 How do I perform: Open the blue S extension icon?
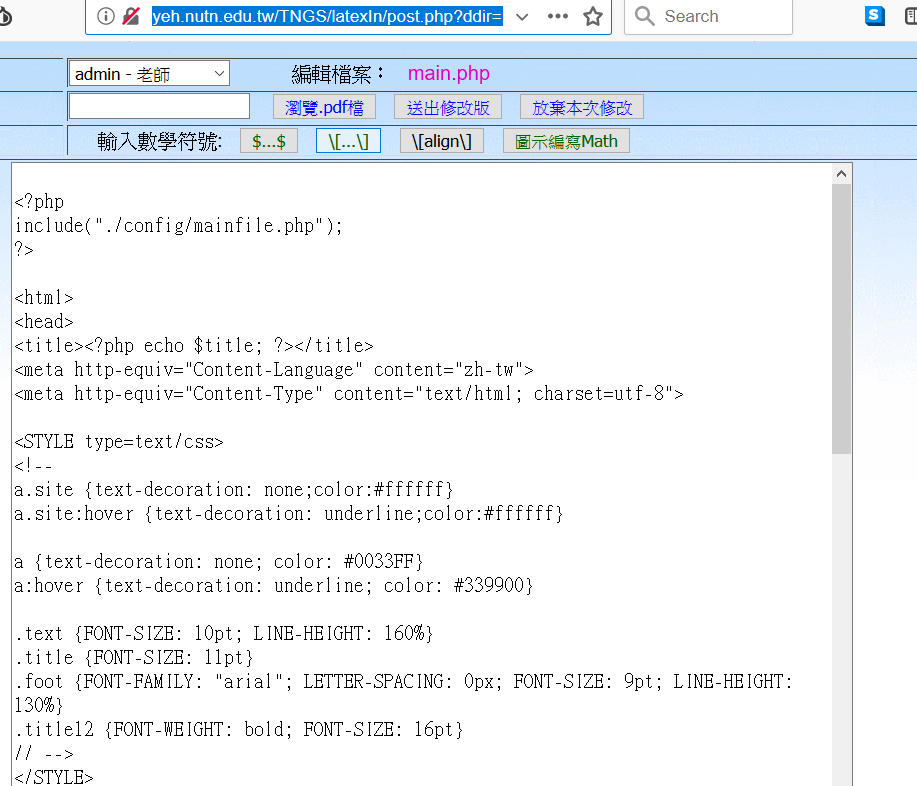[x=874, y=15]
